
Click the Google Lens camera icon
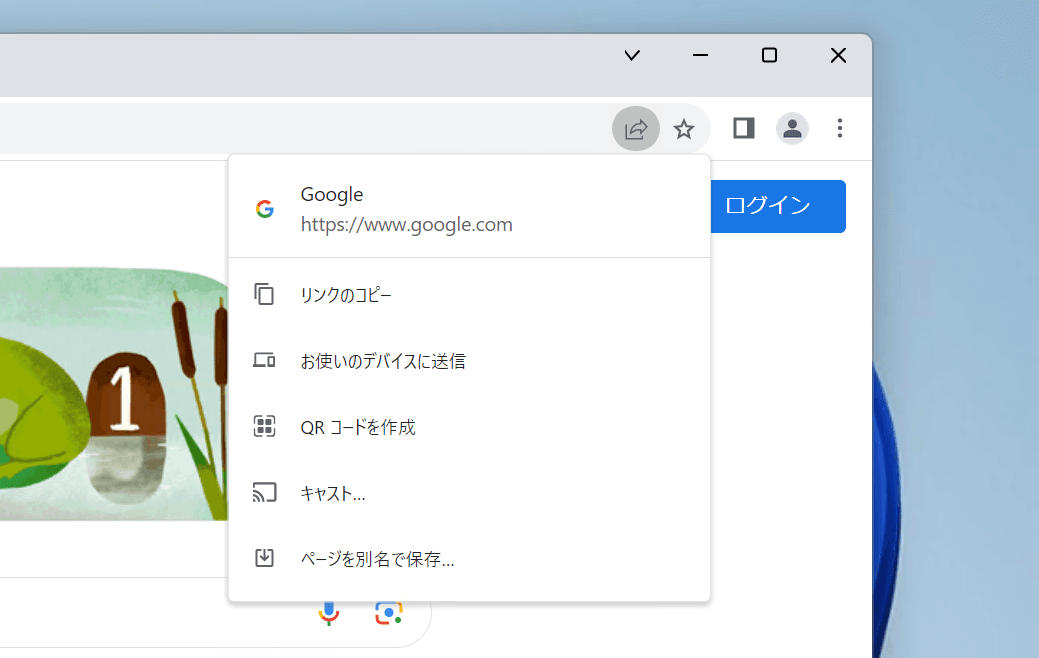(x=389, y=614)
